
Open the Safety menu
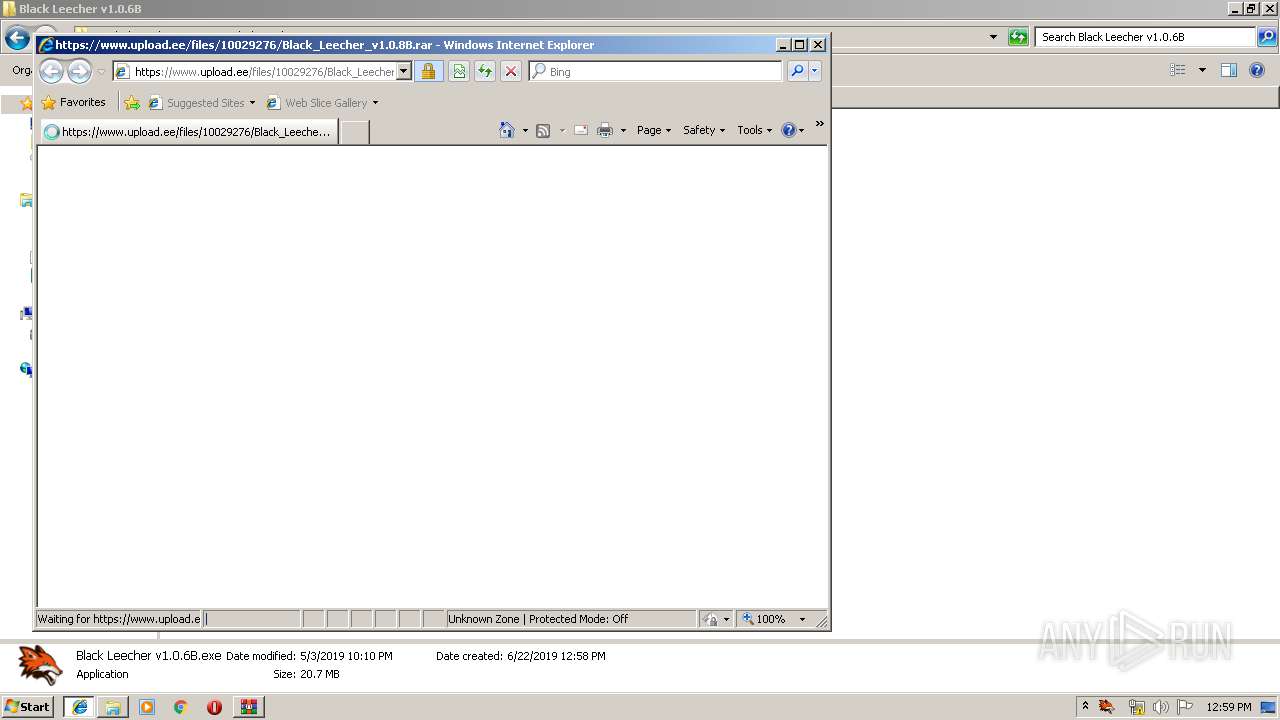(x=704, y=130)
